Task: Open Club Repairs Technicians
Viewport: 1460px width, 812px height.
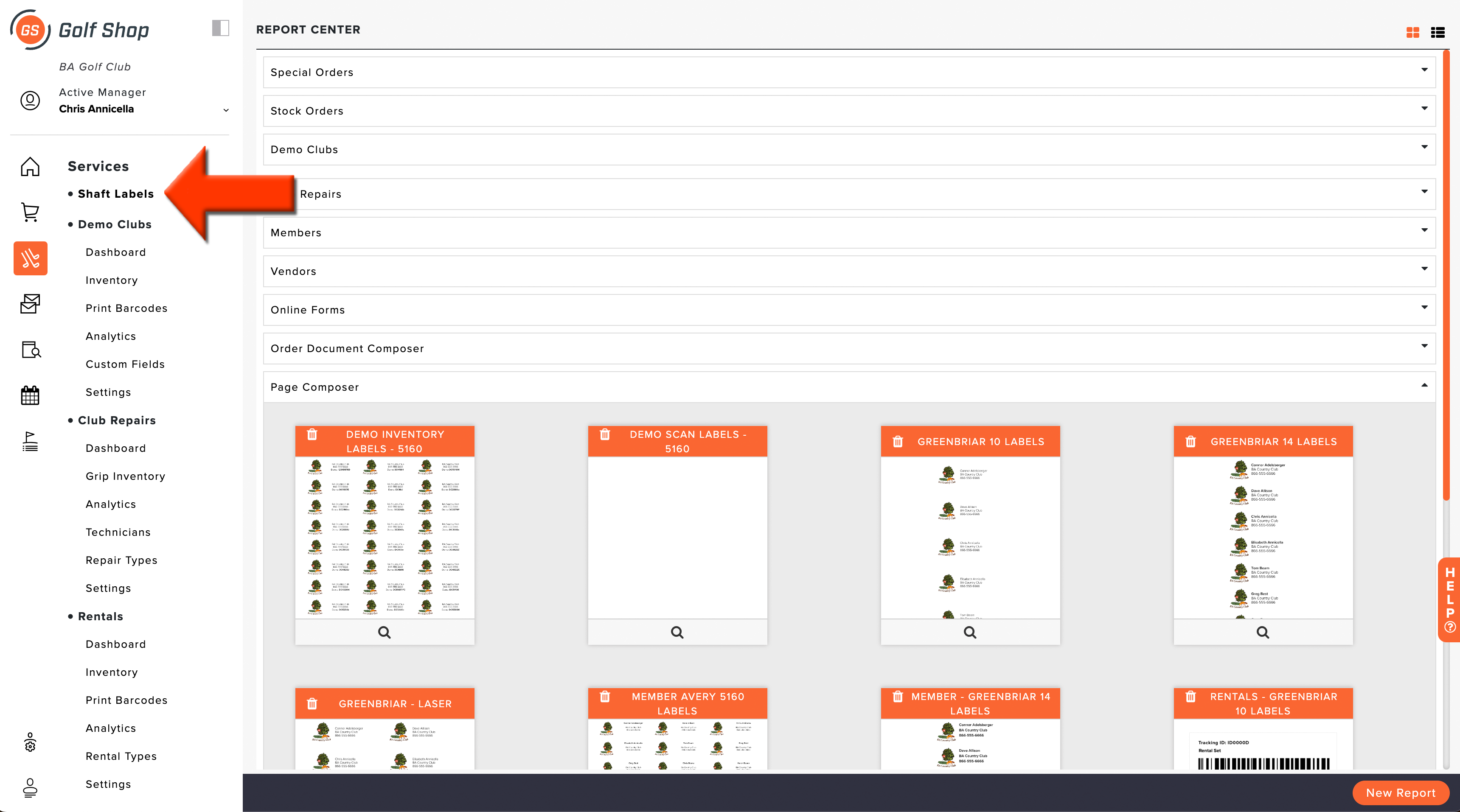Action: [x=118, y=532]
